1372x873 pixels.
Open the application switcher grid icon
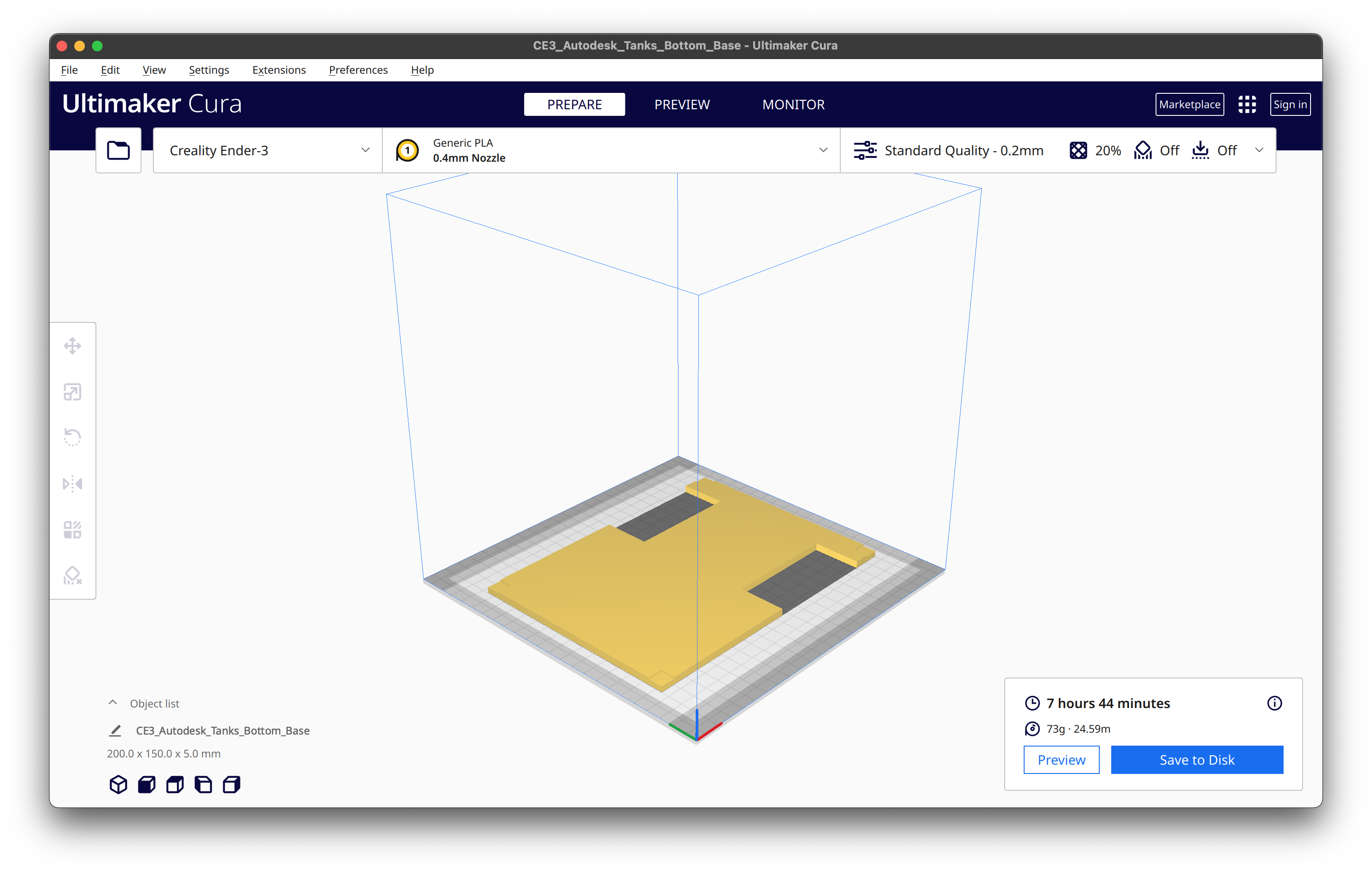1246,104
